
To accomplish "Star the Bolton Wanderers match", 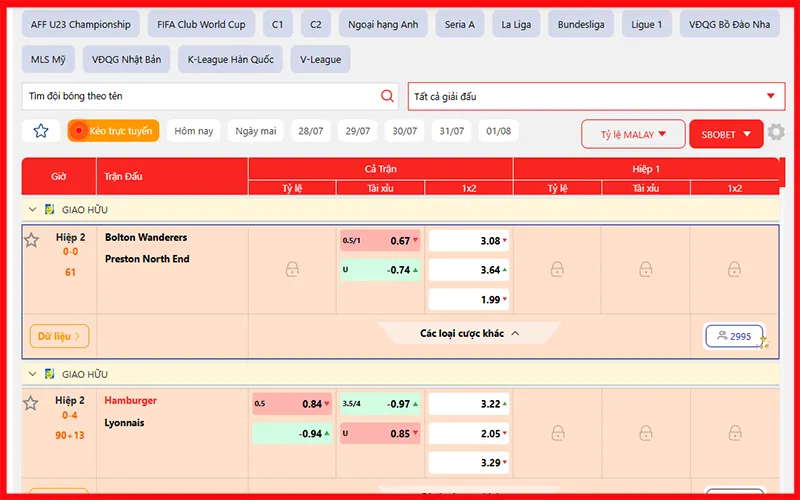I will (32, 240).
